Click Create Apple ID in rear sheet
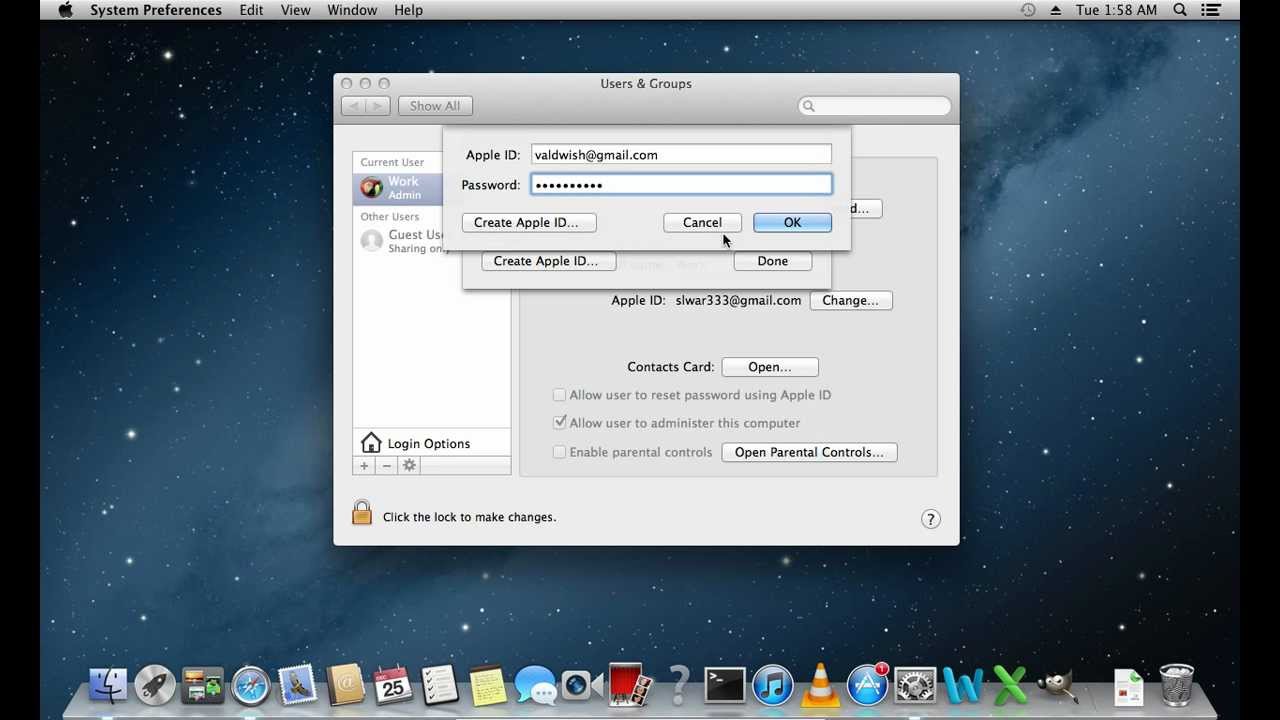The width and height of the screenshot is (1280, 720). point(548,261)
